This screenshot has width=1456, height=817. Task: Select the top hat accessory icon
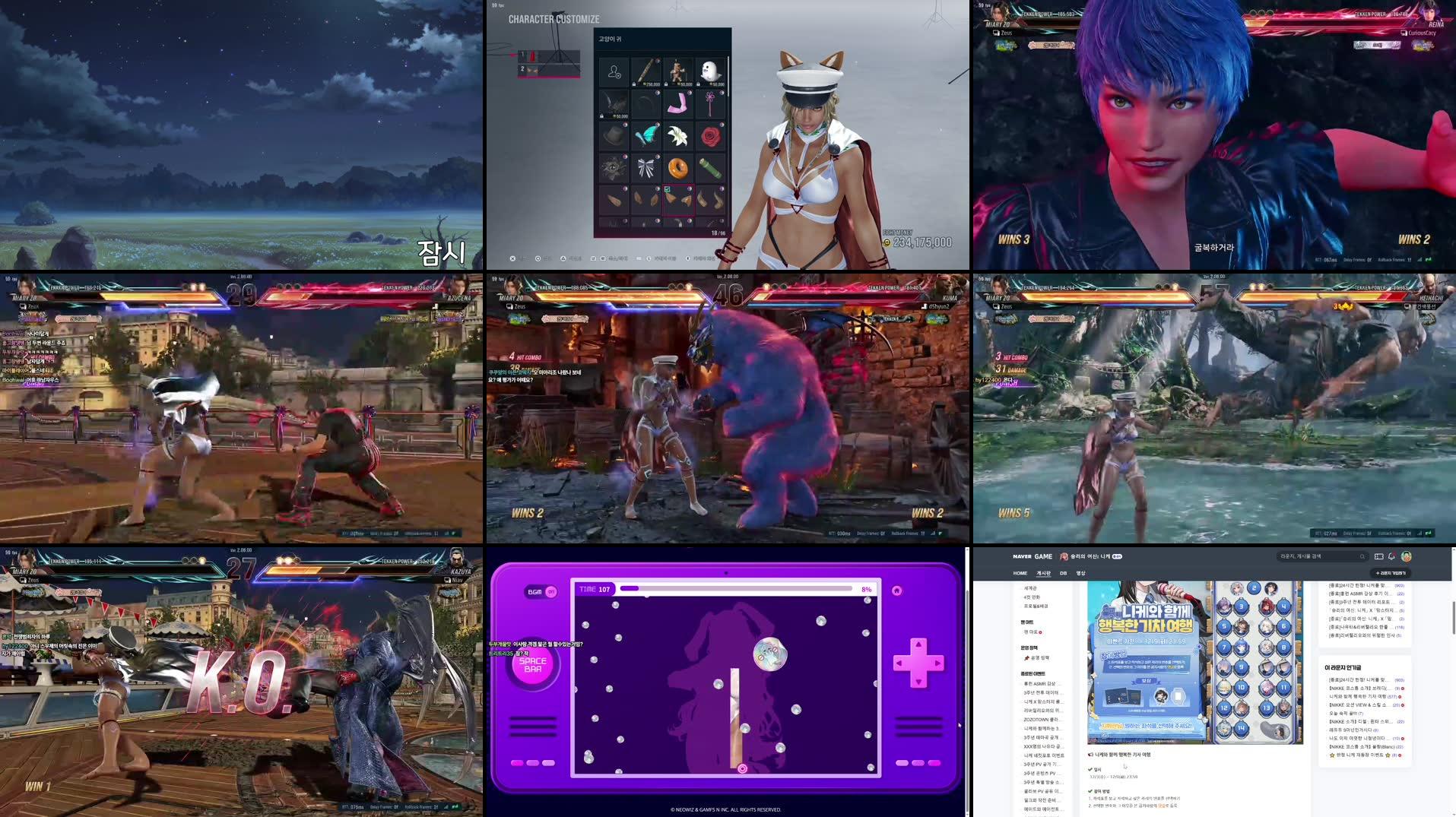coord(613,134)
